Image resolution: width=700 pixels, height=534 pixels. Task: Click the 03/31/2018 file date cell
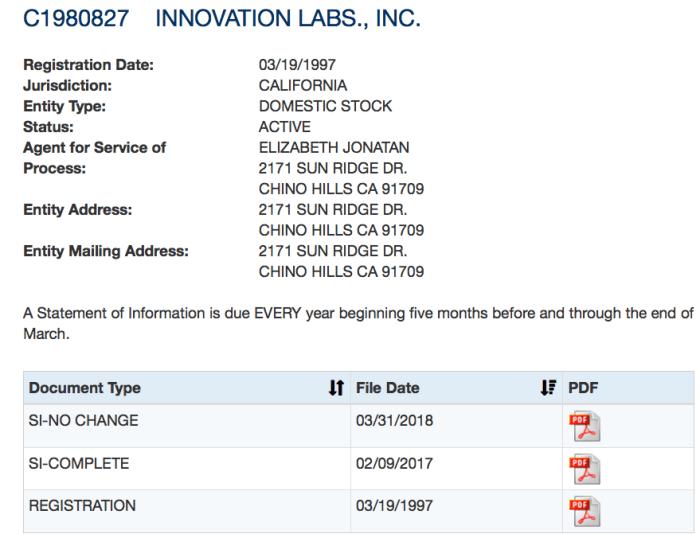(x=395, y=421)
